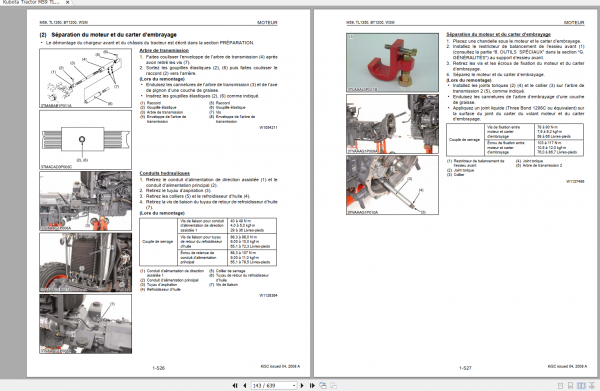Click the heading "Séparation du moteur et du carter d'embrayage" on left page
The image size is (600, 391).
pyautogui.click(x=114, y=34)
